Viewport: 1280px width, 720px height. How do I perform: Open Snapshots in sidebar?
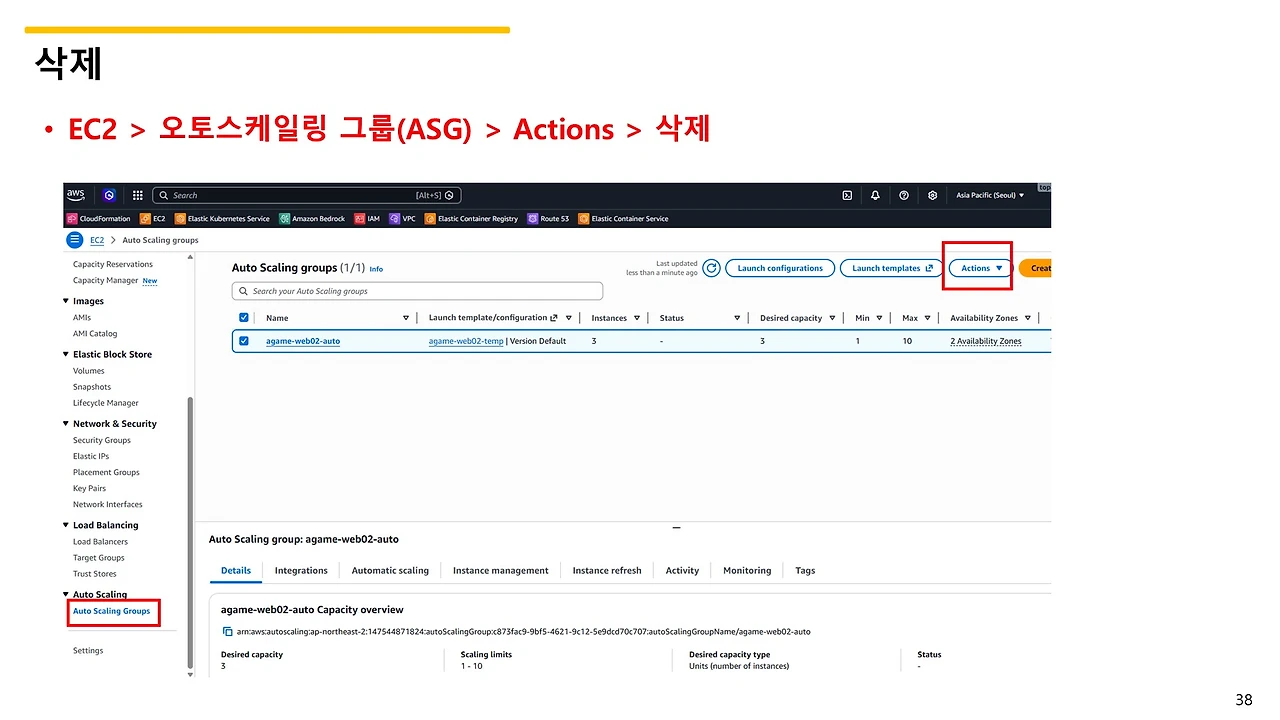pos(92,387)
